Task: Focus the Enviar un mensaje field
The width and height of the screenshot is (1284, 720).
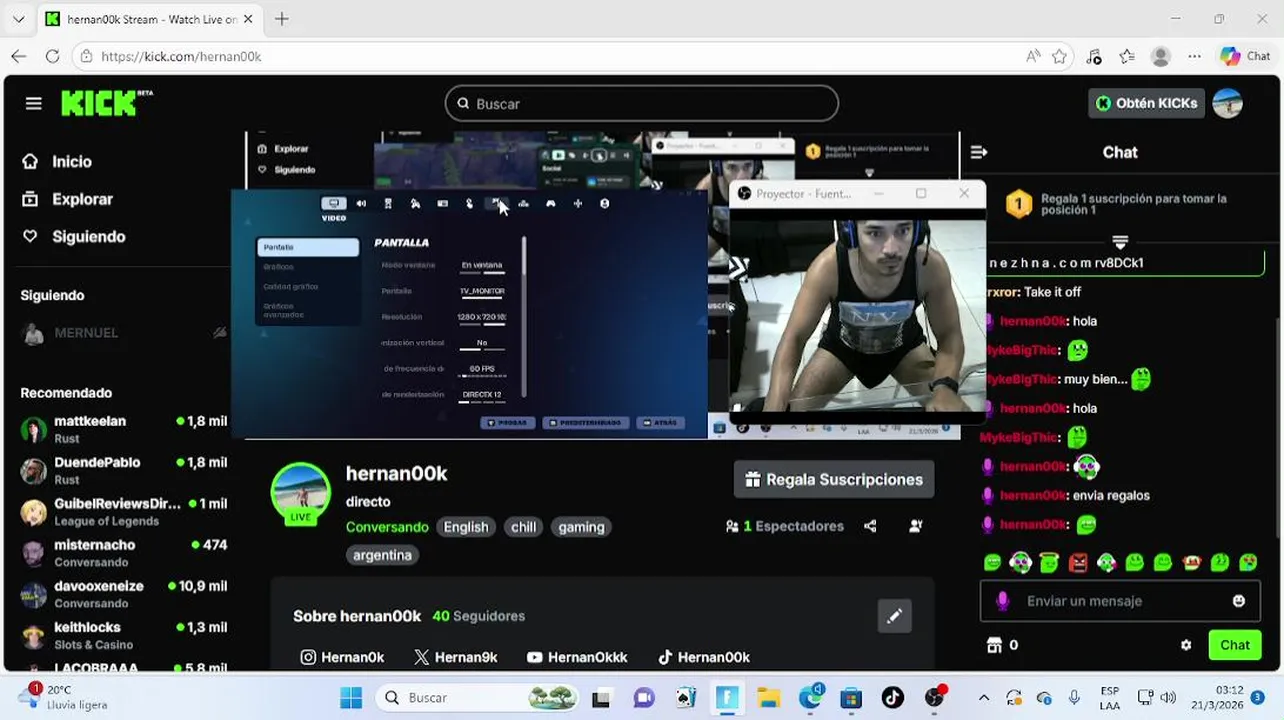Action: point(1120,601)
